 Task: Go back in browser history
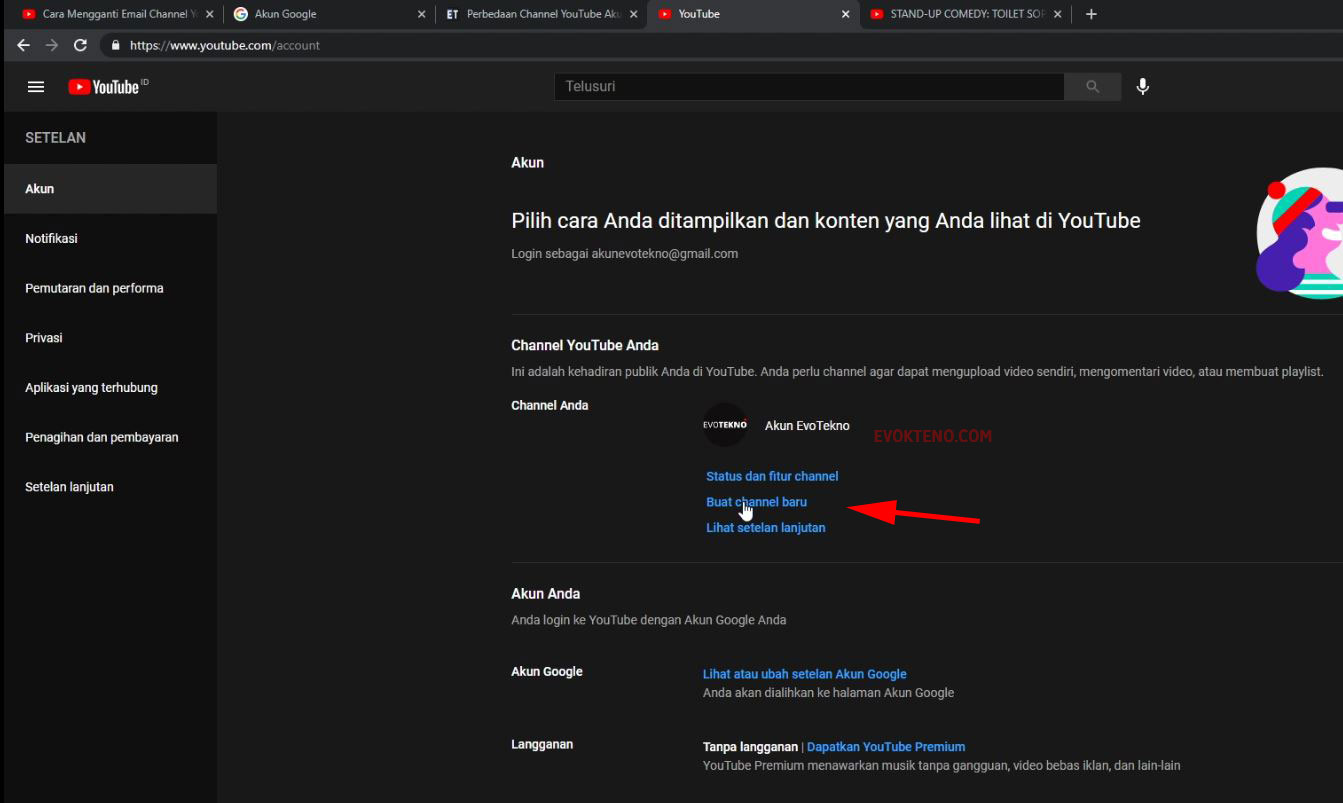(x=23, y=45)
